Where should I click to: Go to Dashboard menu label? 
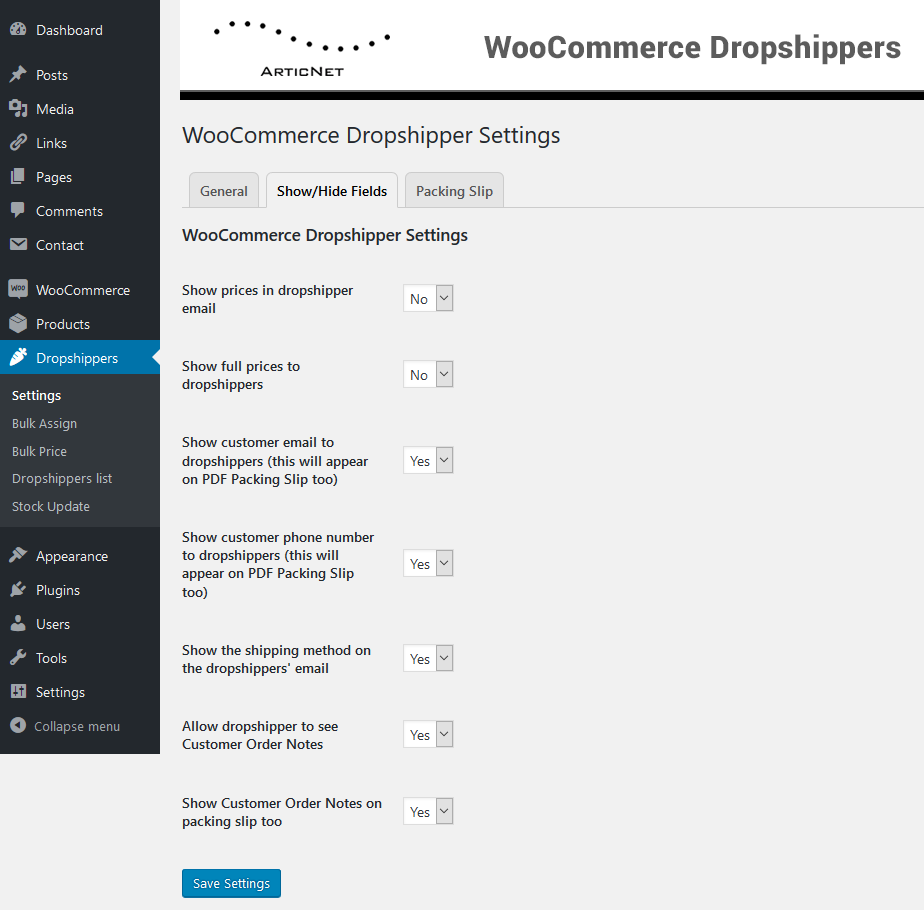pos(70,30)
